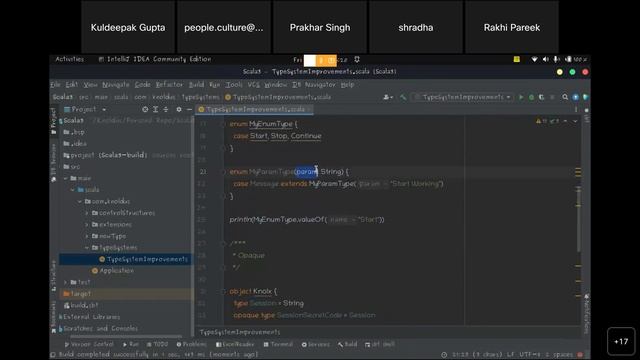Select Prakhar Singh participant tile

[x=320, y=27]
